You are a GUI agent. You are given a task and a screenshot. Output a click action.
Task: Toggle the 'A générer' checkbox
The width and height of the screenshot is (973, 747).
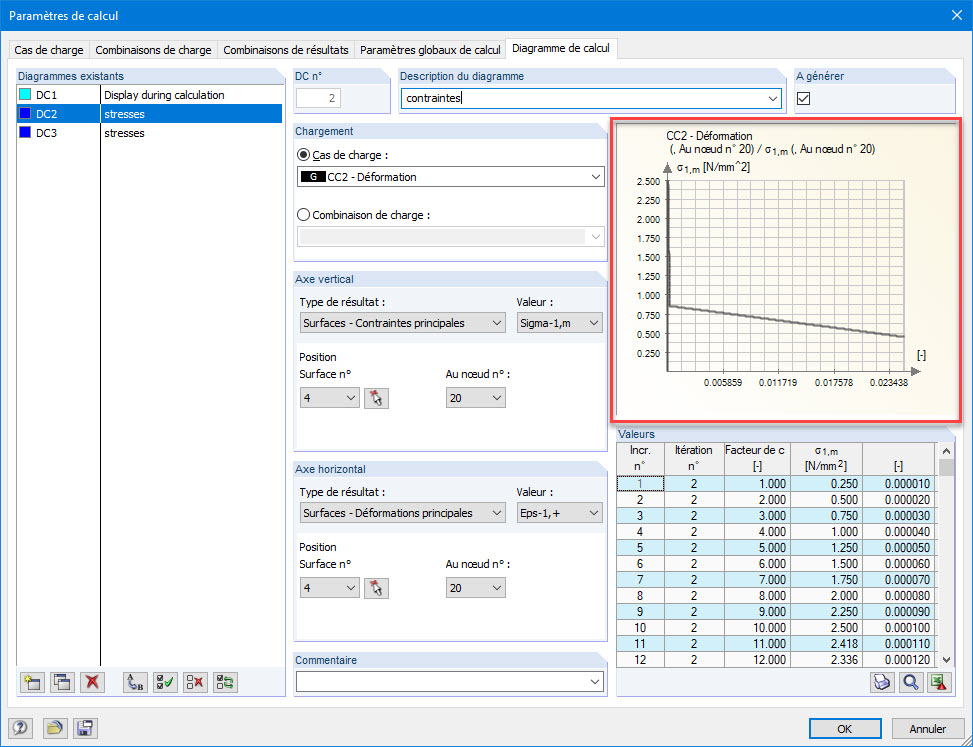coord(804,98)
